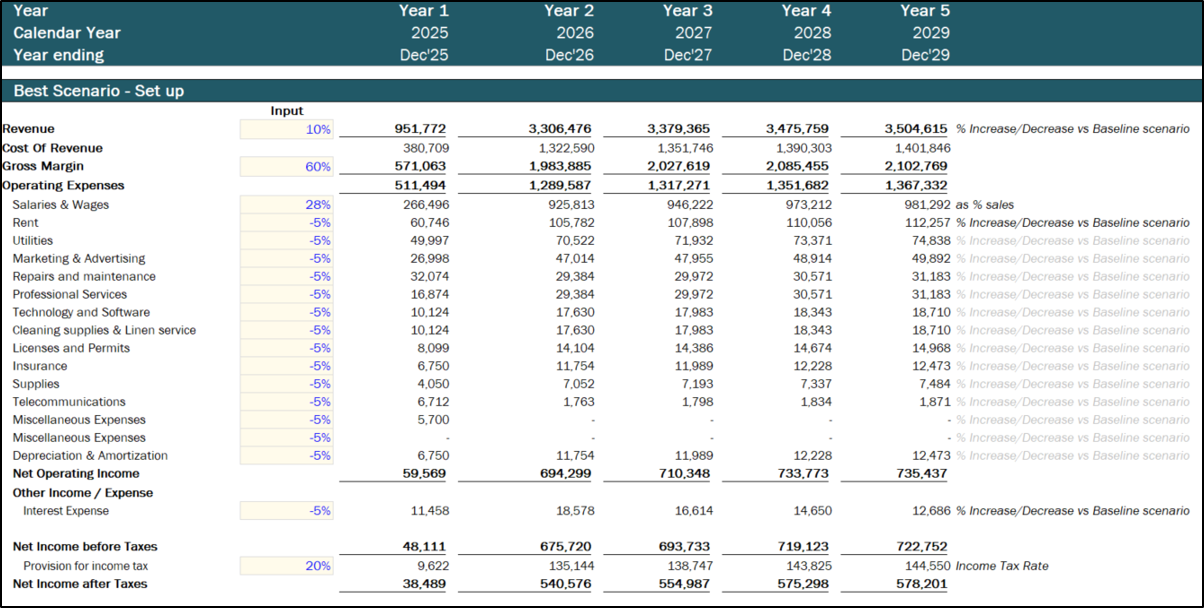Select the Rent input percentage cell

[287, 223]
